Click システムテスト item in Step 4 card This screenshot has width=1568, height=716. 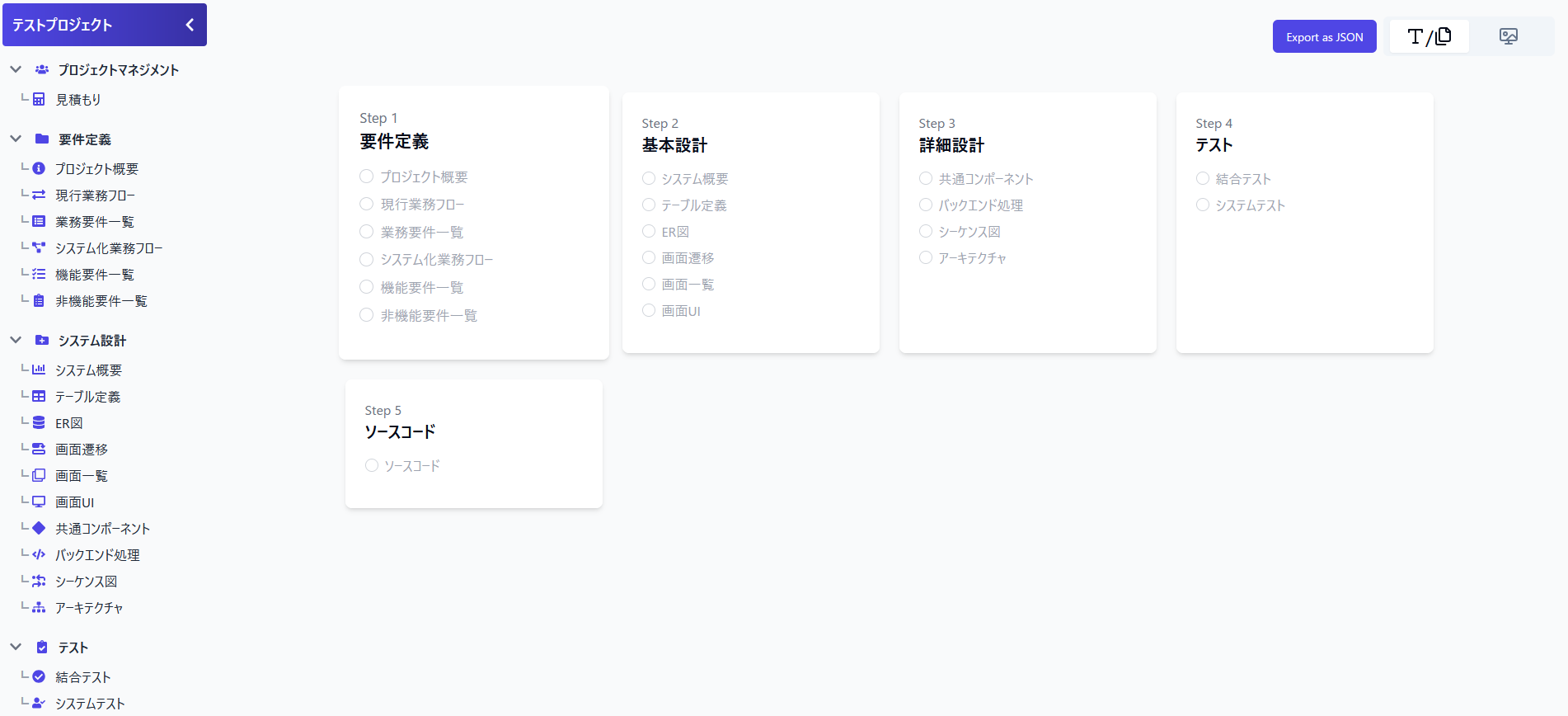pyautogui.click(x=1251, y=205)
